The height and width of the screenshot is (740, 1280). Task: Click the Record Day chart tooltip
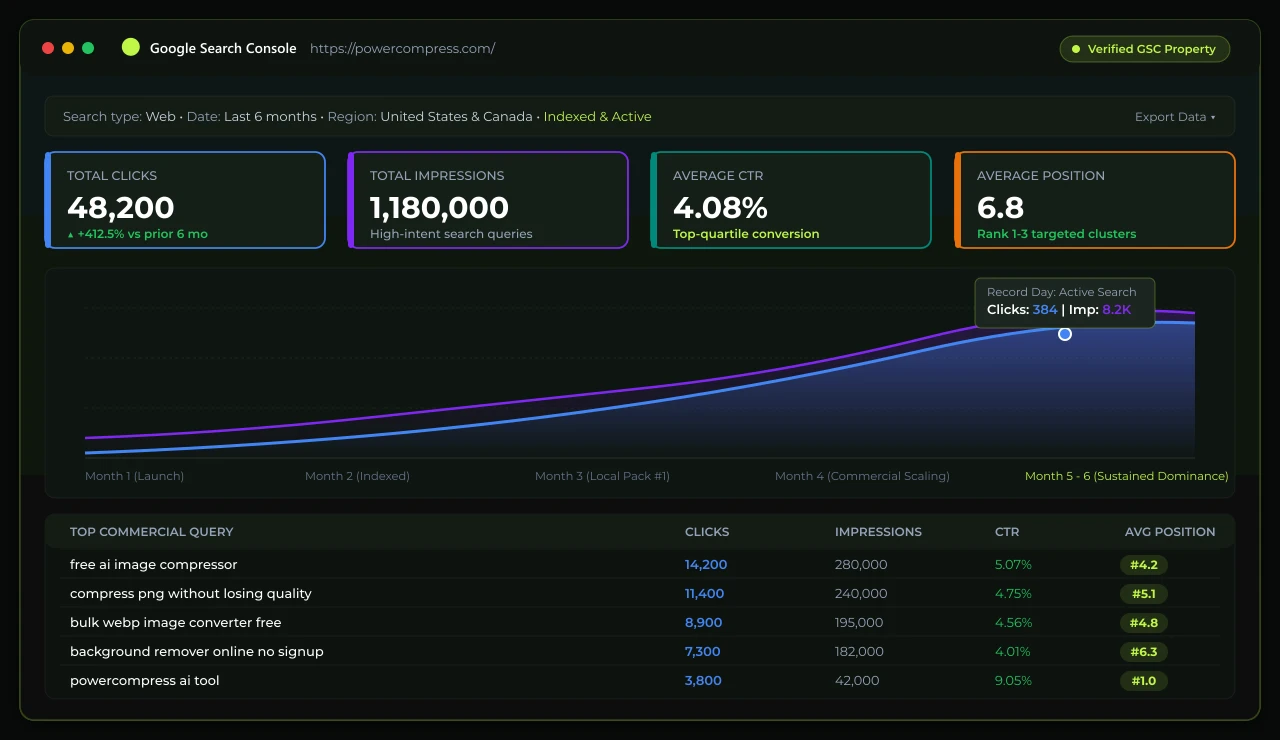pyautogui.click(x=1065, y=302)
